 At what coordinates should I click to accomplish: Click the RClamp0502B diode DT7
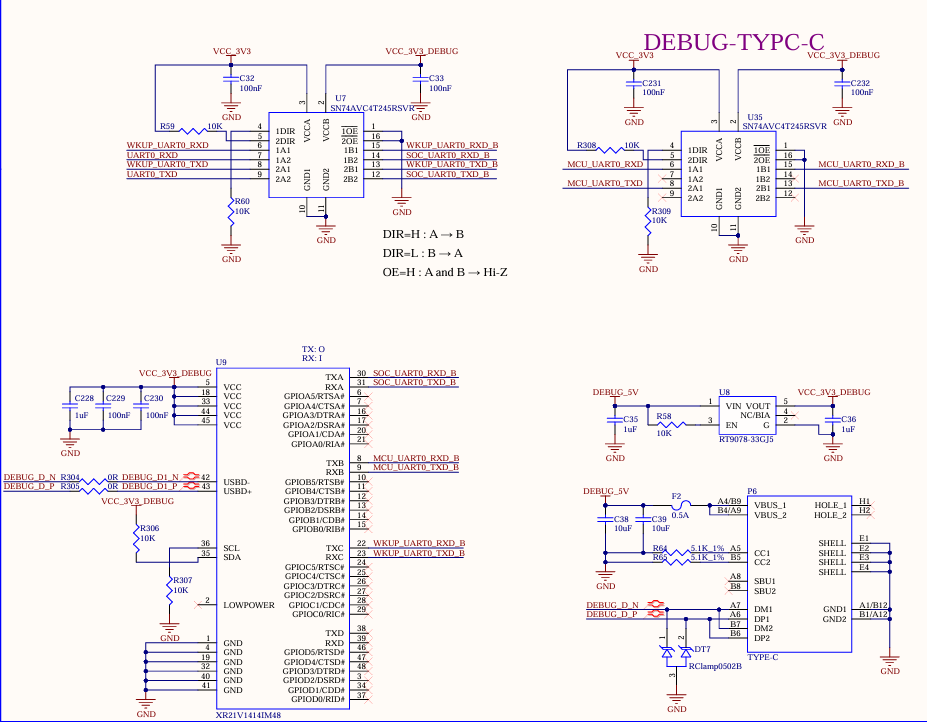tap(676, 653)
